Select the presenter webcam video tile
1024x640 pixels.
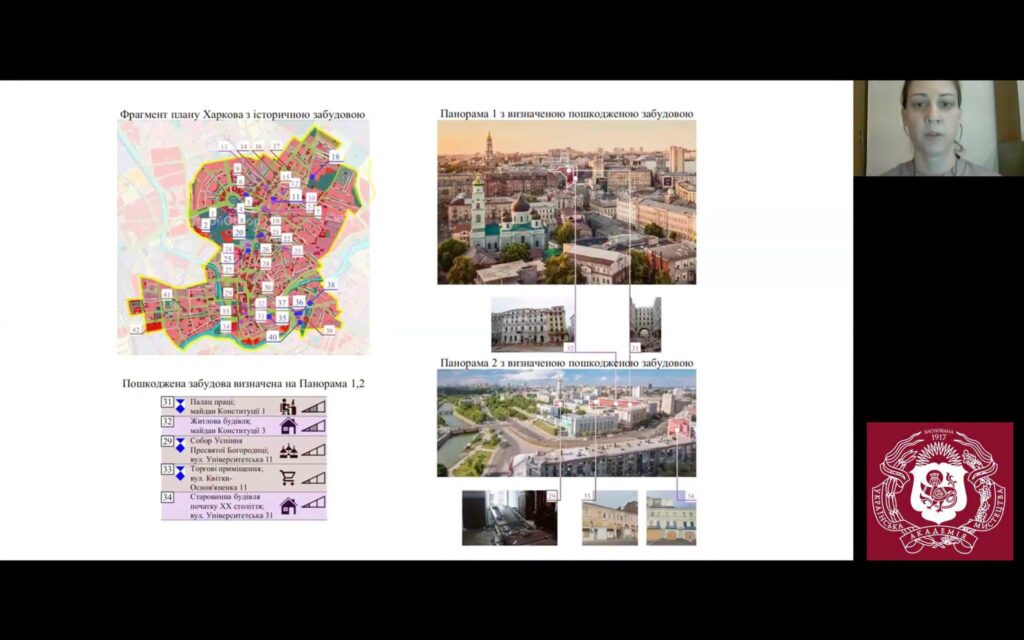(938, 128)
